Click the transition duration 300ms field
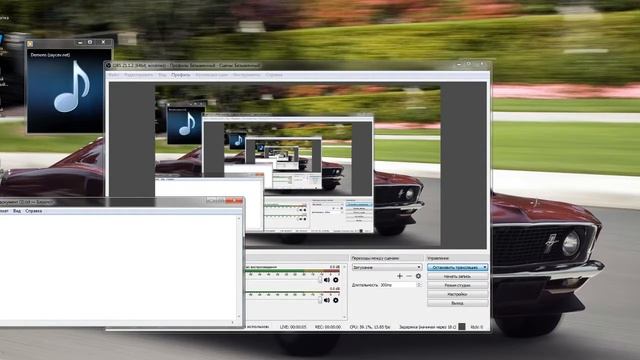 (x=399, y=285)
